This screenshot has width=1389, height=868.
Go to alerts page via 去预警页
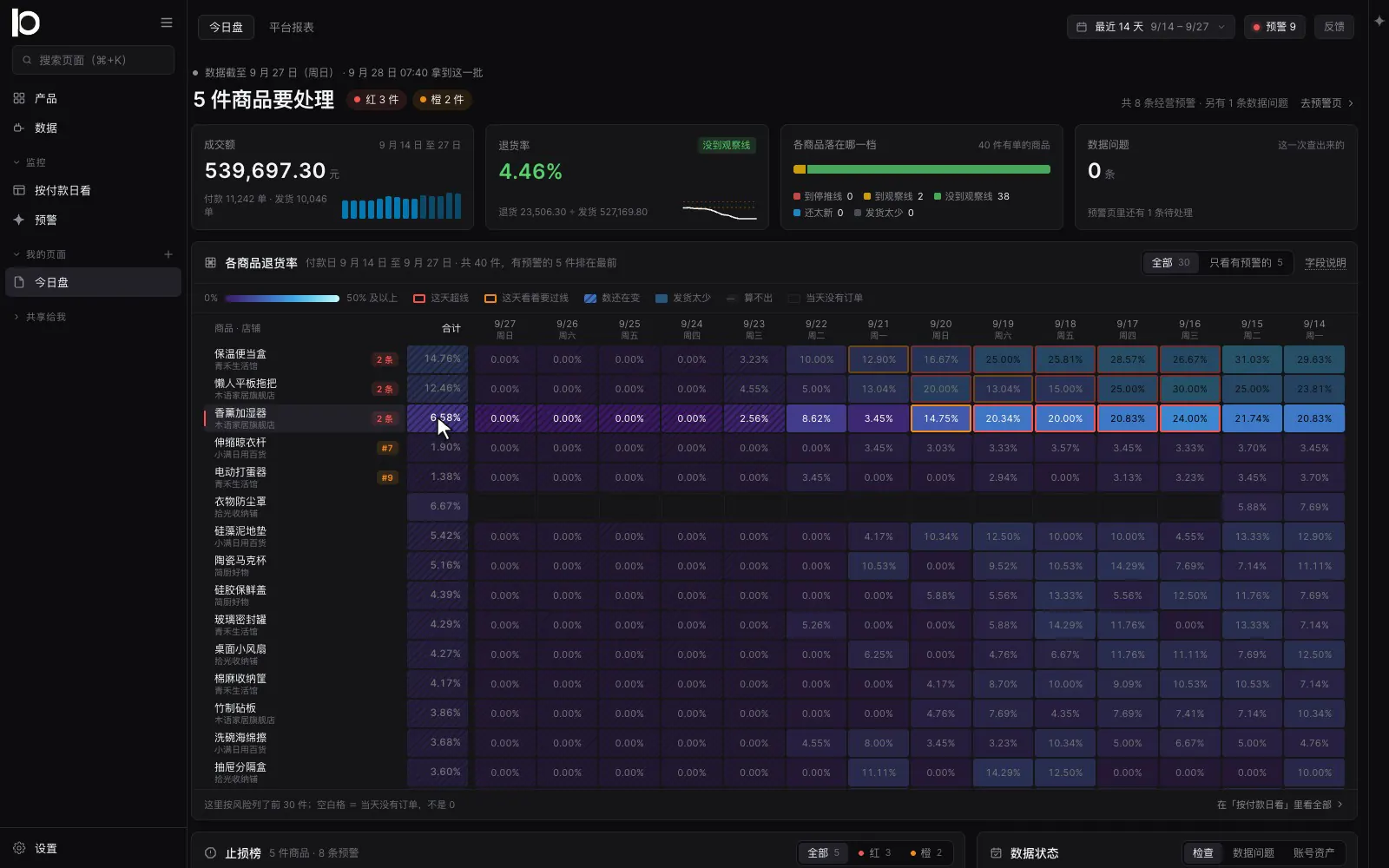(1327, 102)
